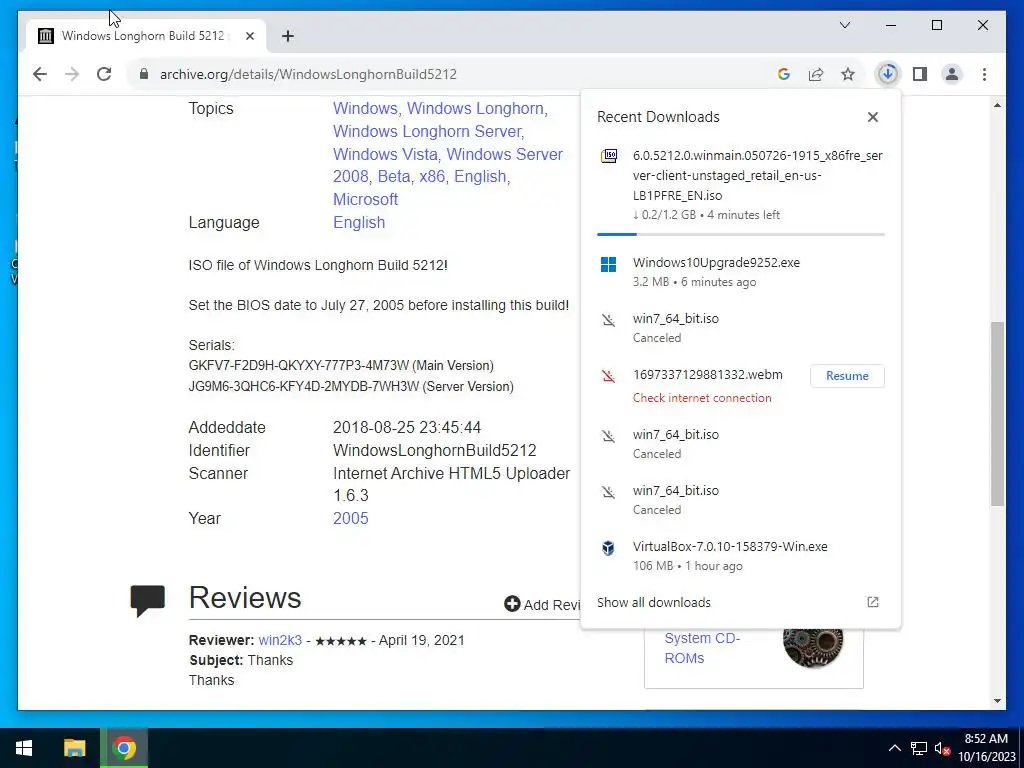Open the x86 topic link
The height and width of the screenshot is (768, 1024).
click(x=432, y=177)
